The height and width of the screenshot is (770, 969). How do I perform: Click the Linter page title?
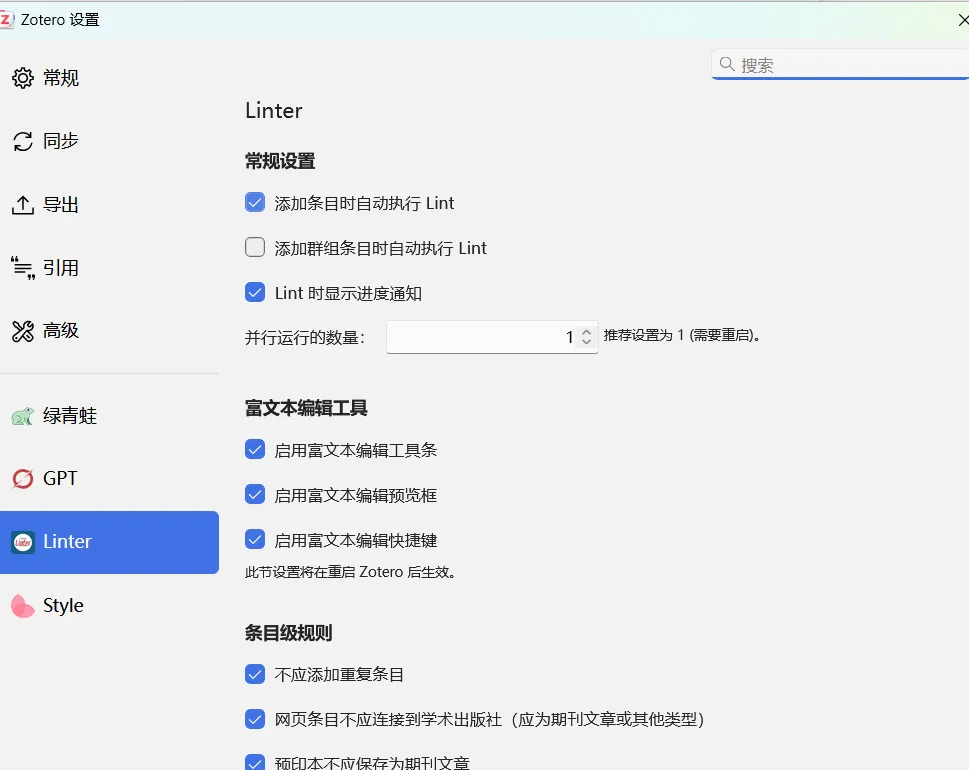tap(274, 111)
